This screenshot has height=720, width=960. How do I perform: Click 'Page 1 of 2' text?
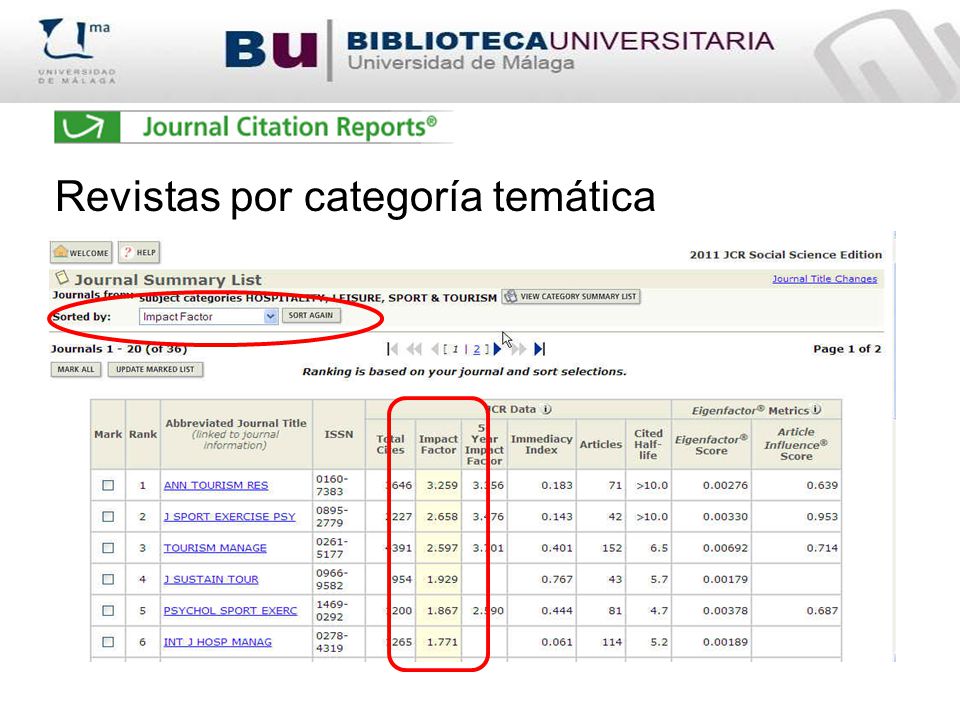847,348
